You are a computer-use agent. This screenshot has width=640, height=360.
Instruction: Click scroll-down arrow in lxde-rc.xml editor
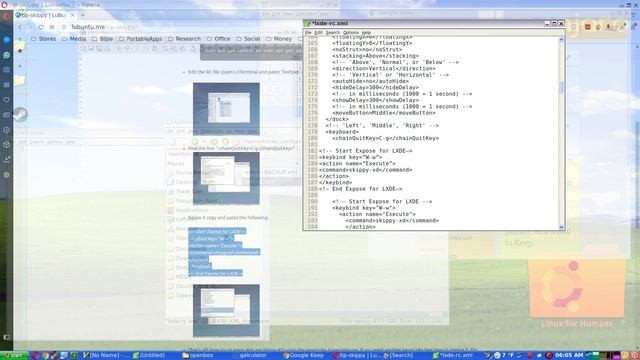561,227
